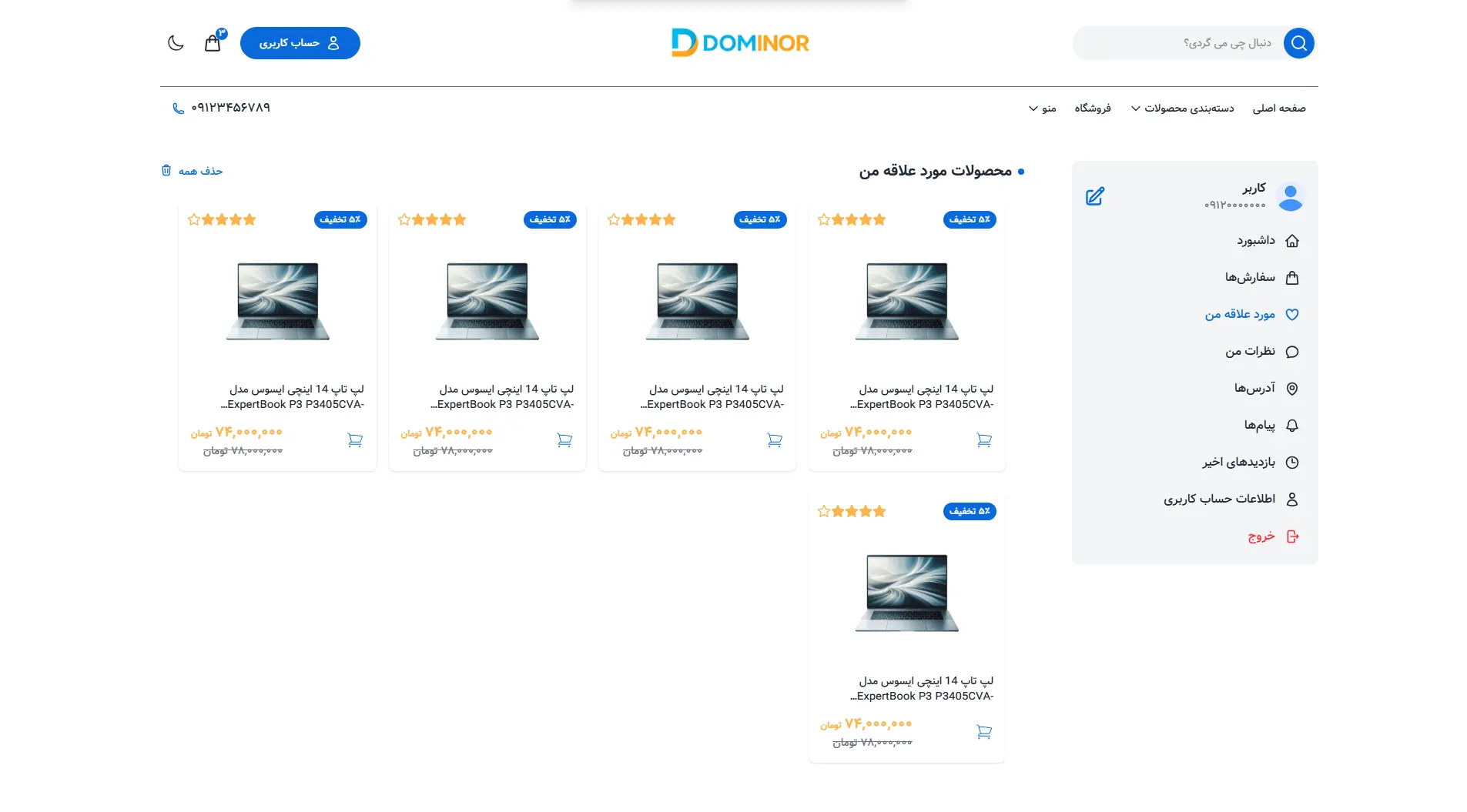Select فروشگاه in the navigation bar
Screen dimensions: 1467x812
tap(1093, 108)
